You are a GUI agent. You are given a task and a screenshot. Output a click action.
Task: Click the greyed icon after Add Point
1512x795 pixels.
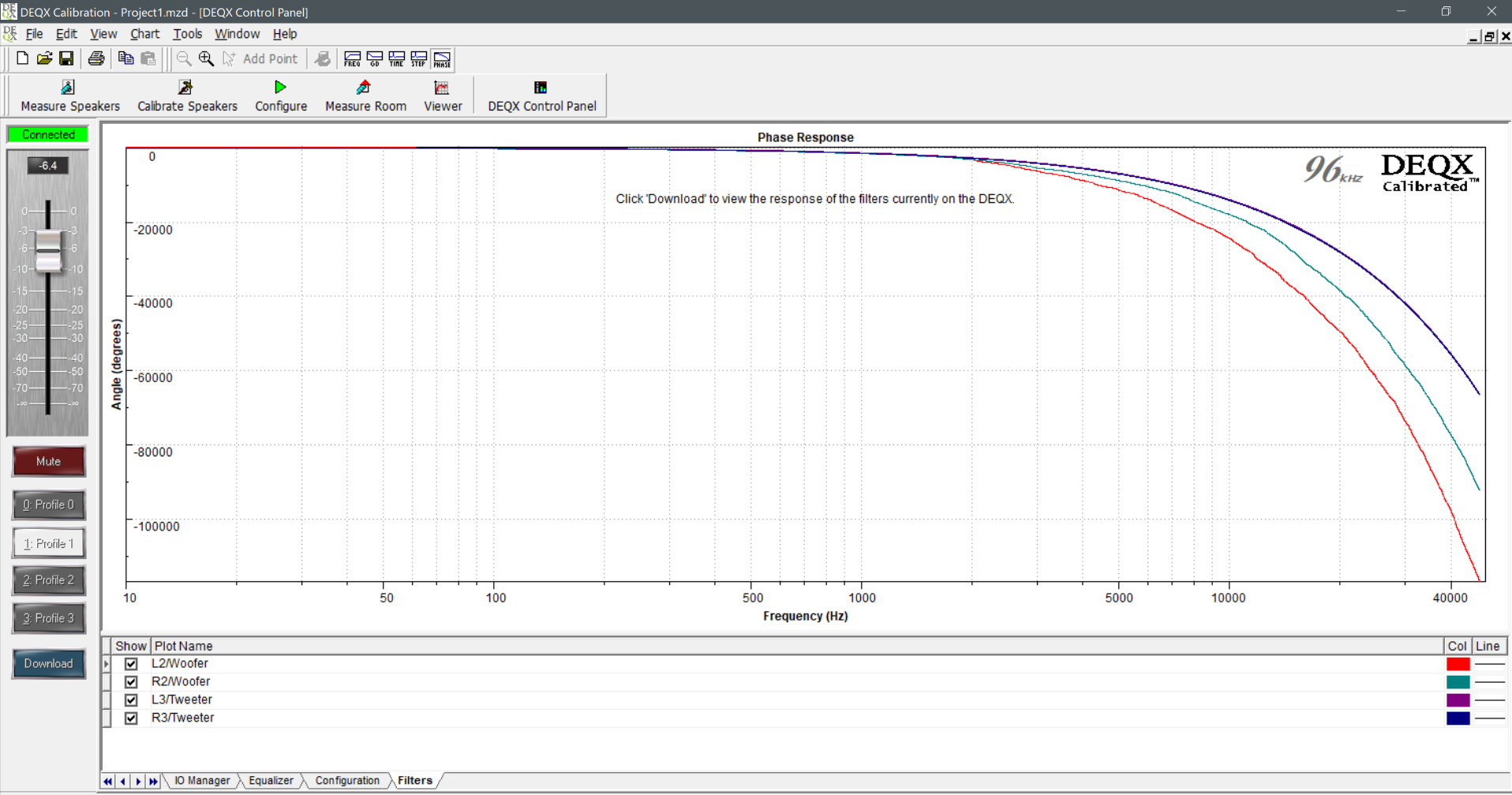click(323, 58)
